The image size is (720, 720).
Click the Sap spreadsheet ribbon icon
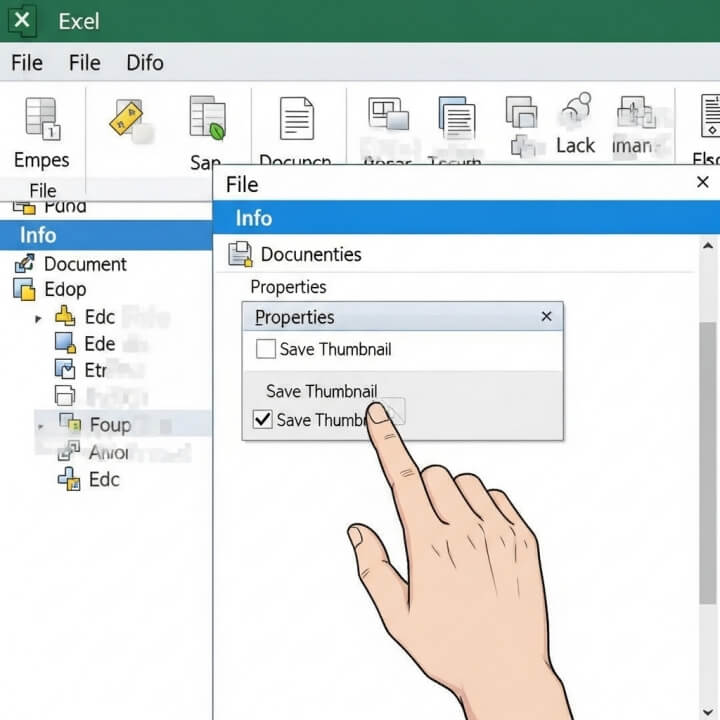coord(207,117)
